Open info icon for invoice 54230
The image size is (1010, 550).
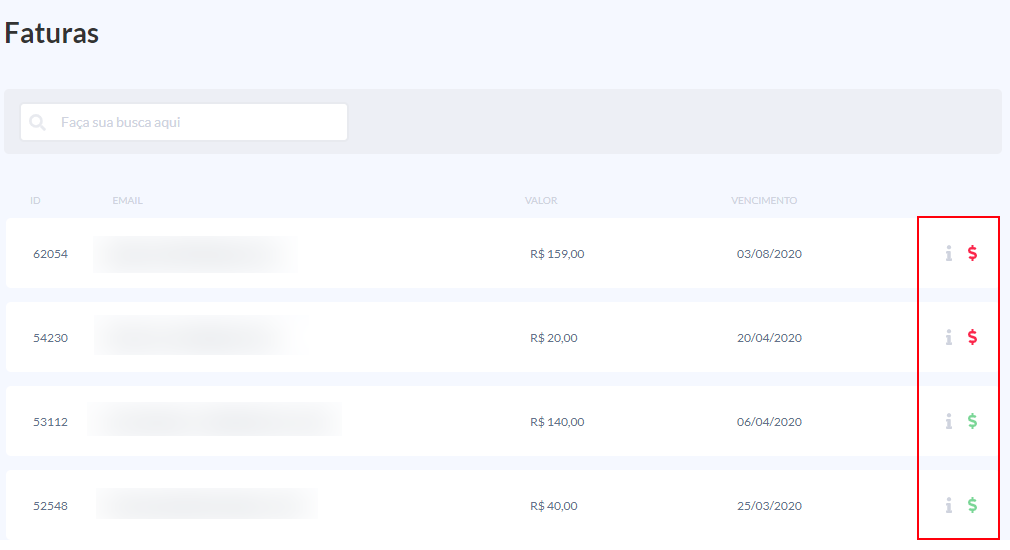(948, 338)
